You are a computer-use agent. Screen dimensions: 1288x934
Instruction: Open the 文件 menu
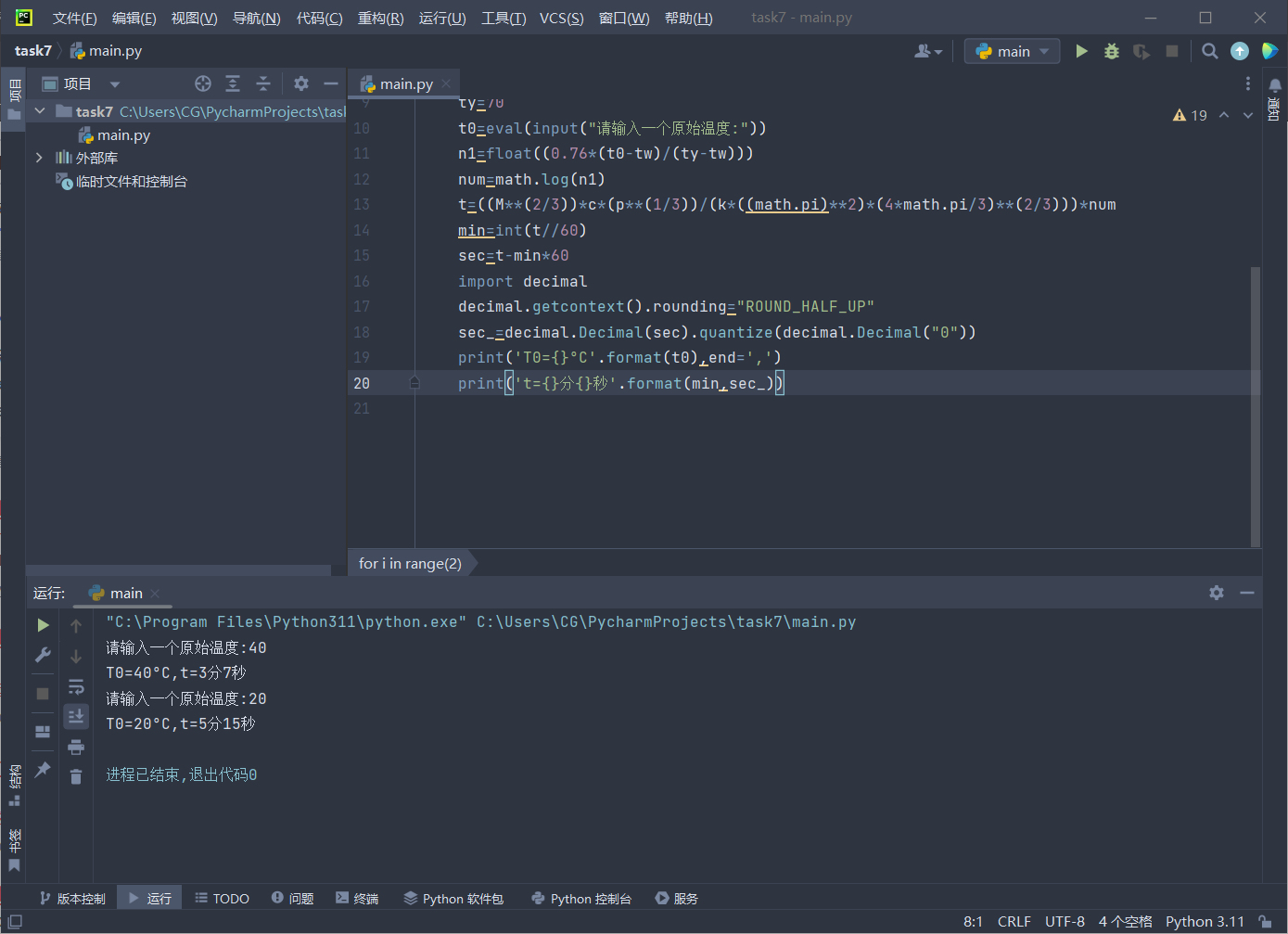[74, 18]
